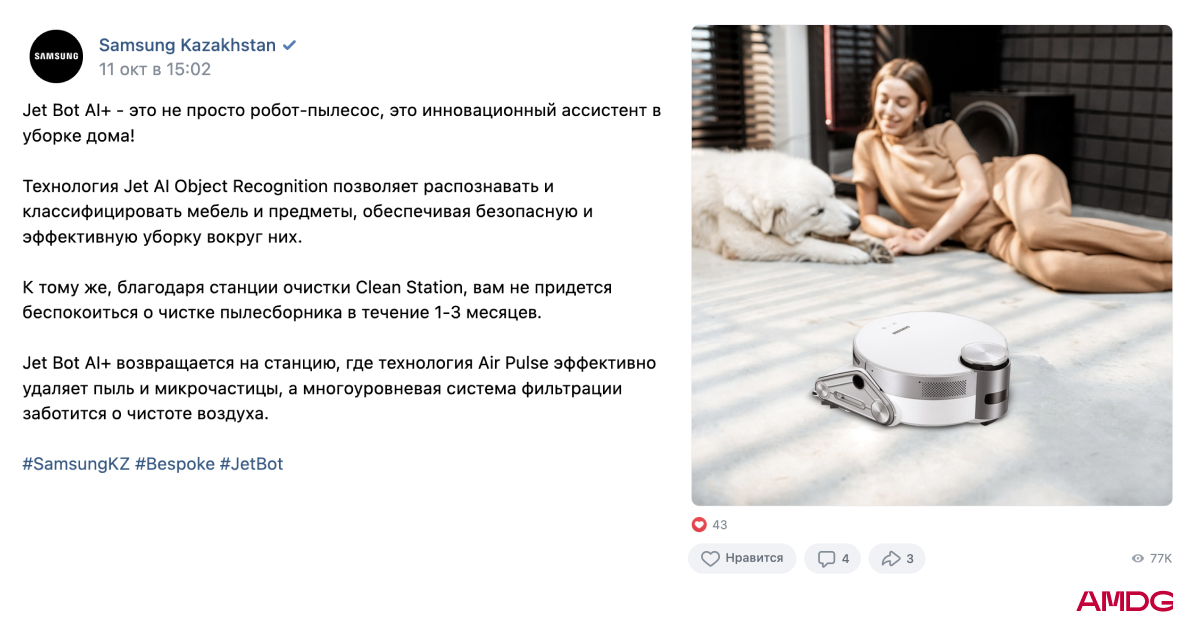Click the 43 reactions count
The image size is (1200, 635).
point(720,525)
